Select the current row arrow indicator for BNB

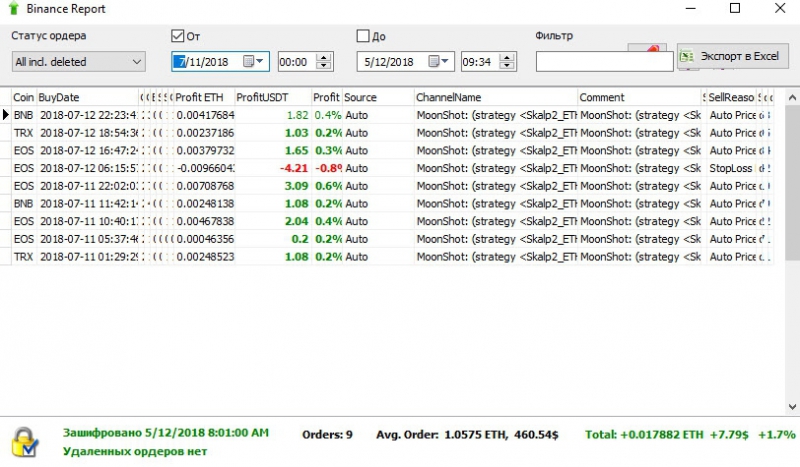(6, 115)
